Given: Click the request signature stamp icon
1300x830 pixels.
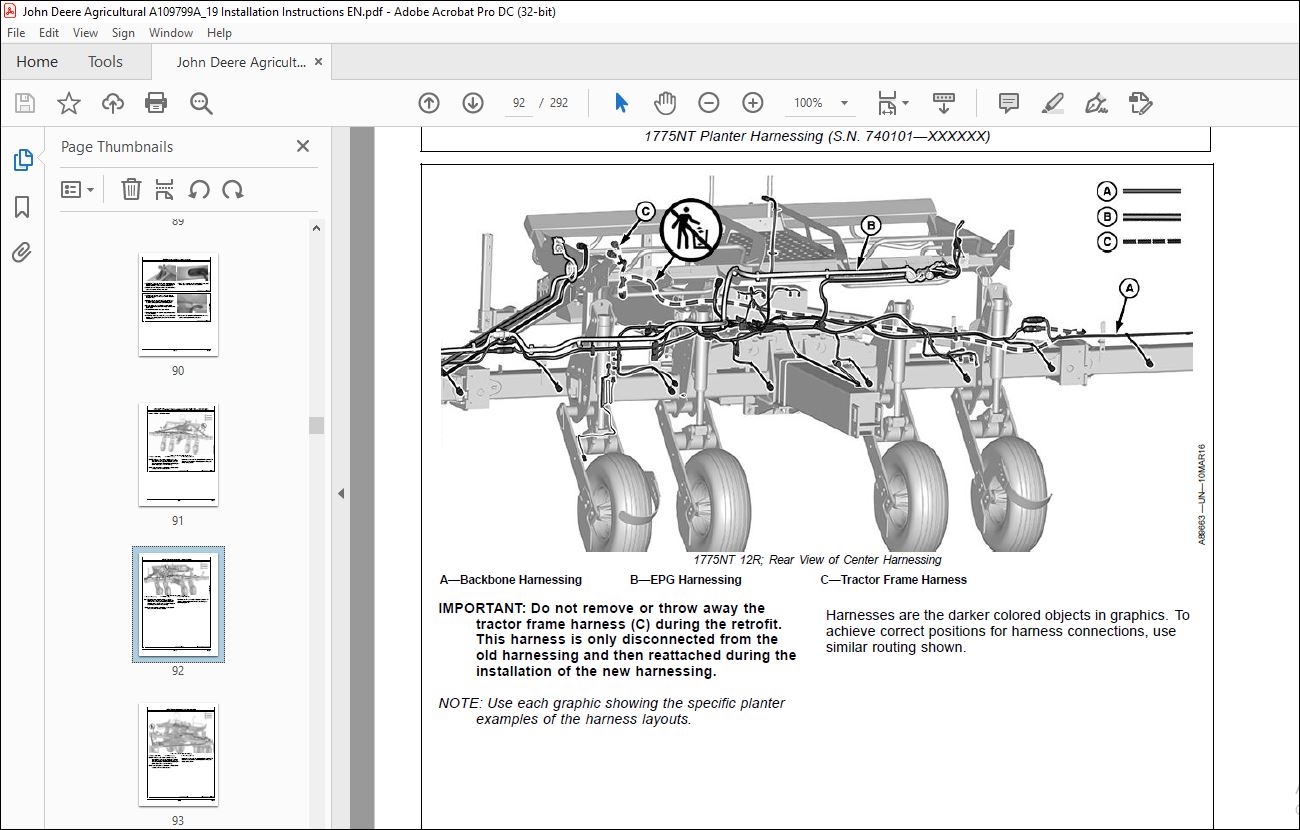Looking at the screenshot, I should click(x=1140, y=103).
